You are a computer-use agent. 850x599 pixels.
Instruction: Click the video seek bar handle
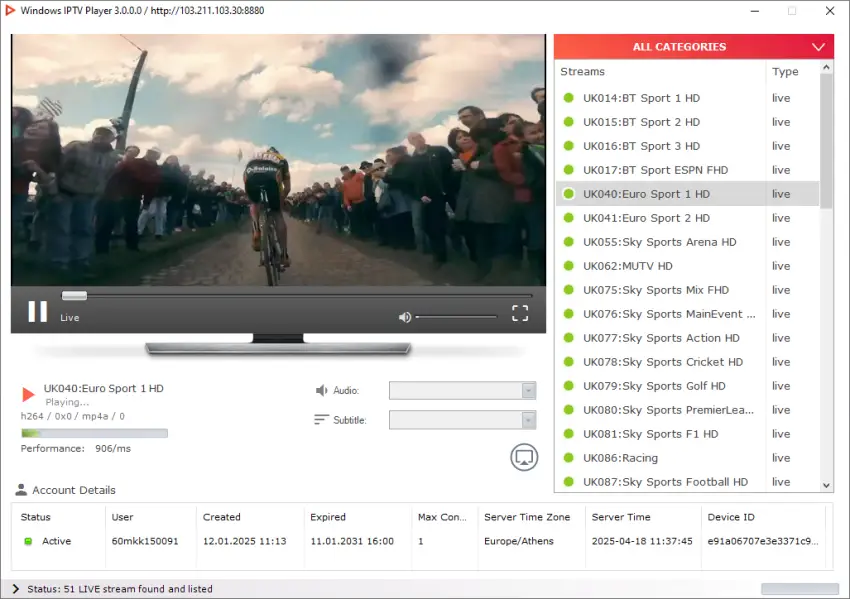(74, 295)
